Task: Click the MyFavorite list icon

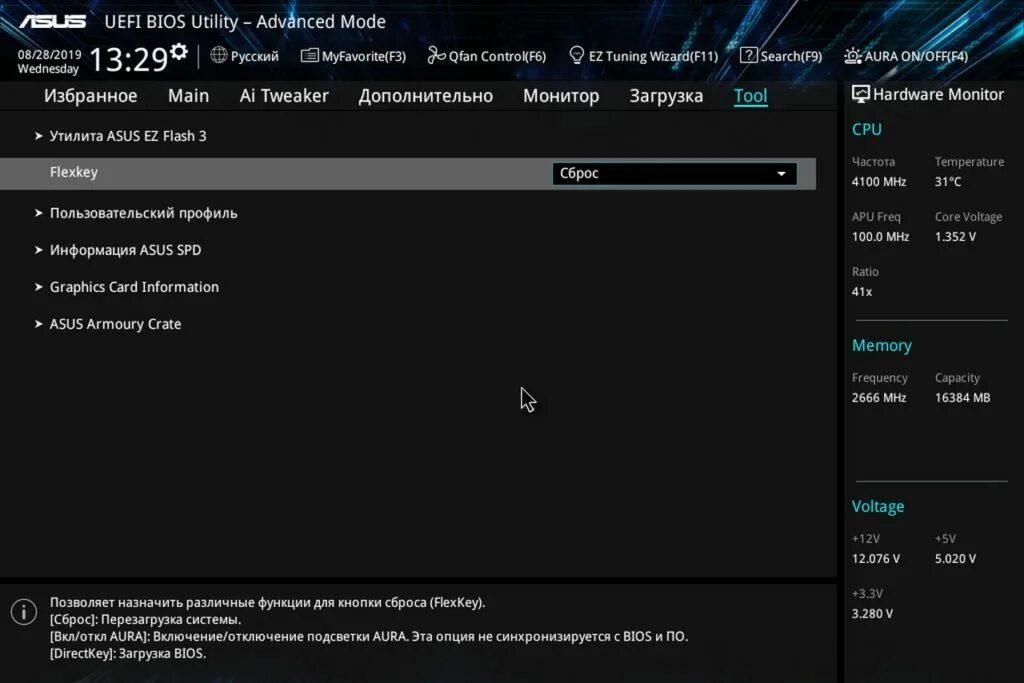Action: tap(310, 56)
